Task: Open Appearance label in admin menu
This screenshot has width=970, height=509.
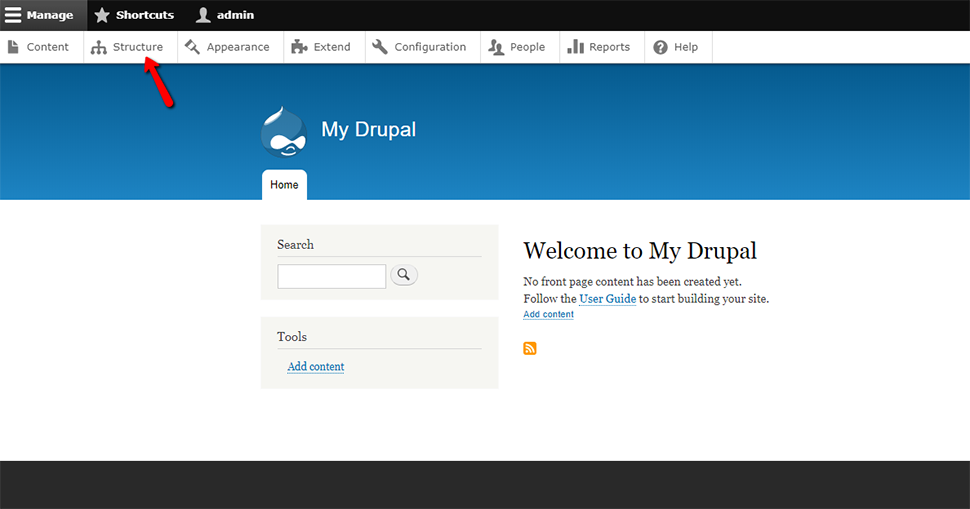Action: tap(238, 48)
